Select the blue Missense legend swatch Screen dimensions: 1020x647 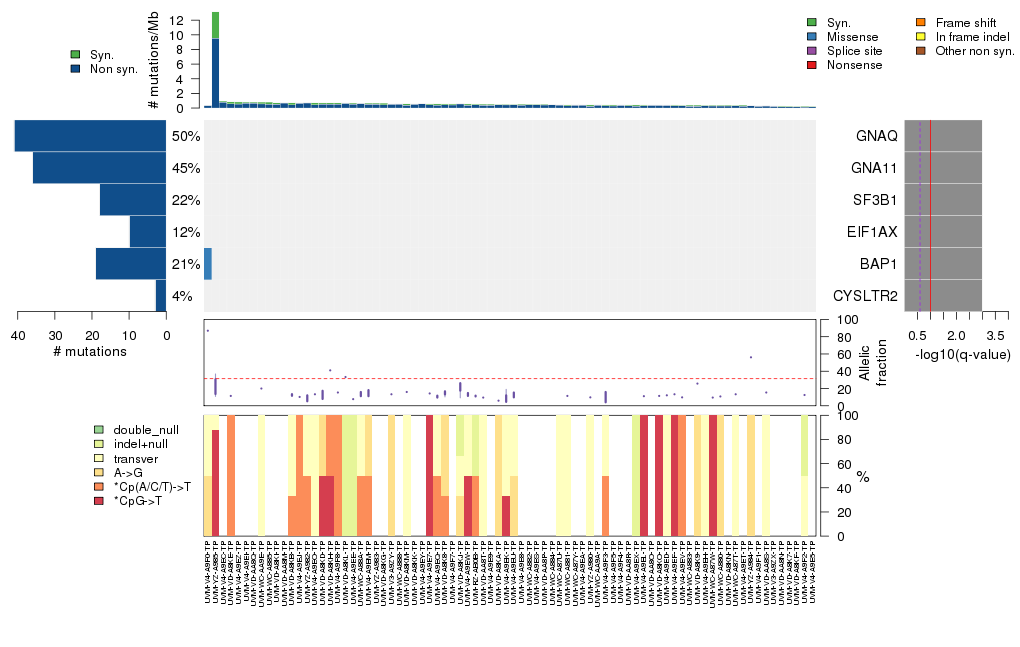tap(811, 36)
